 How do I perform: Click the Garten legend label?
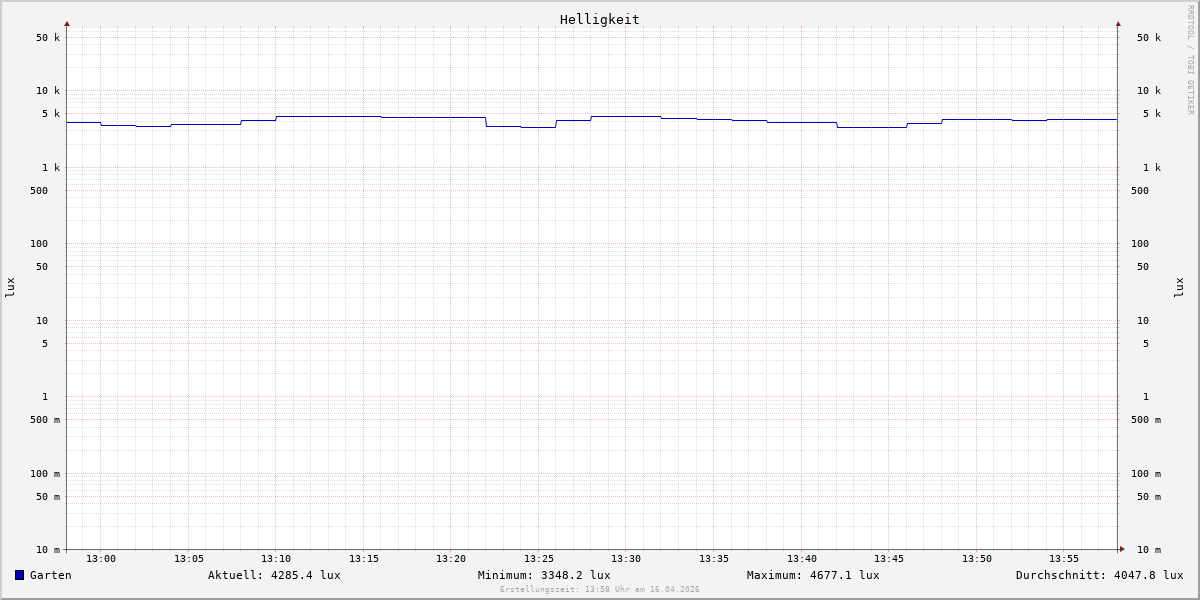(51, 575)
